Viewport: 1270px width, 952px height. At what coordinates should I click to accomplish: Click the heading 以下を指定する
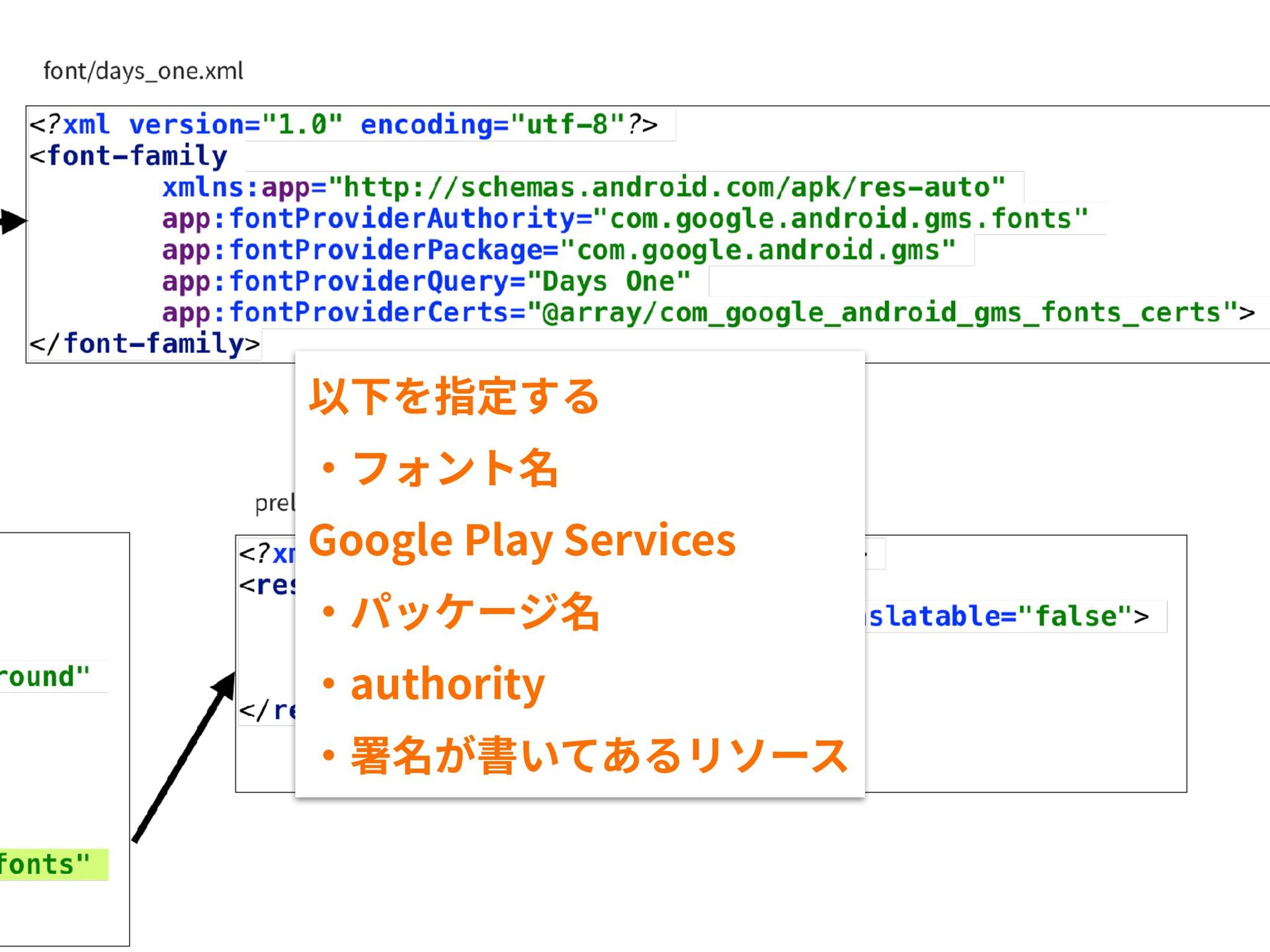pos(454,397)
